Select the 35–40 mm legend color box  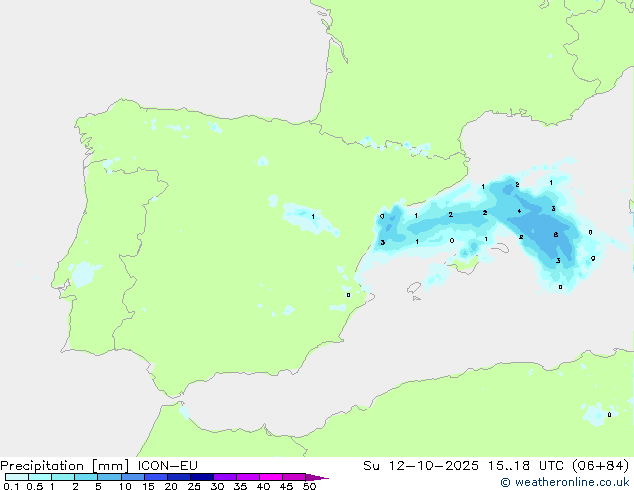pos(248,477)
